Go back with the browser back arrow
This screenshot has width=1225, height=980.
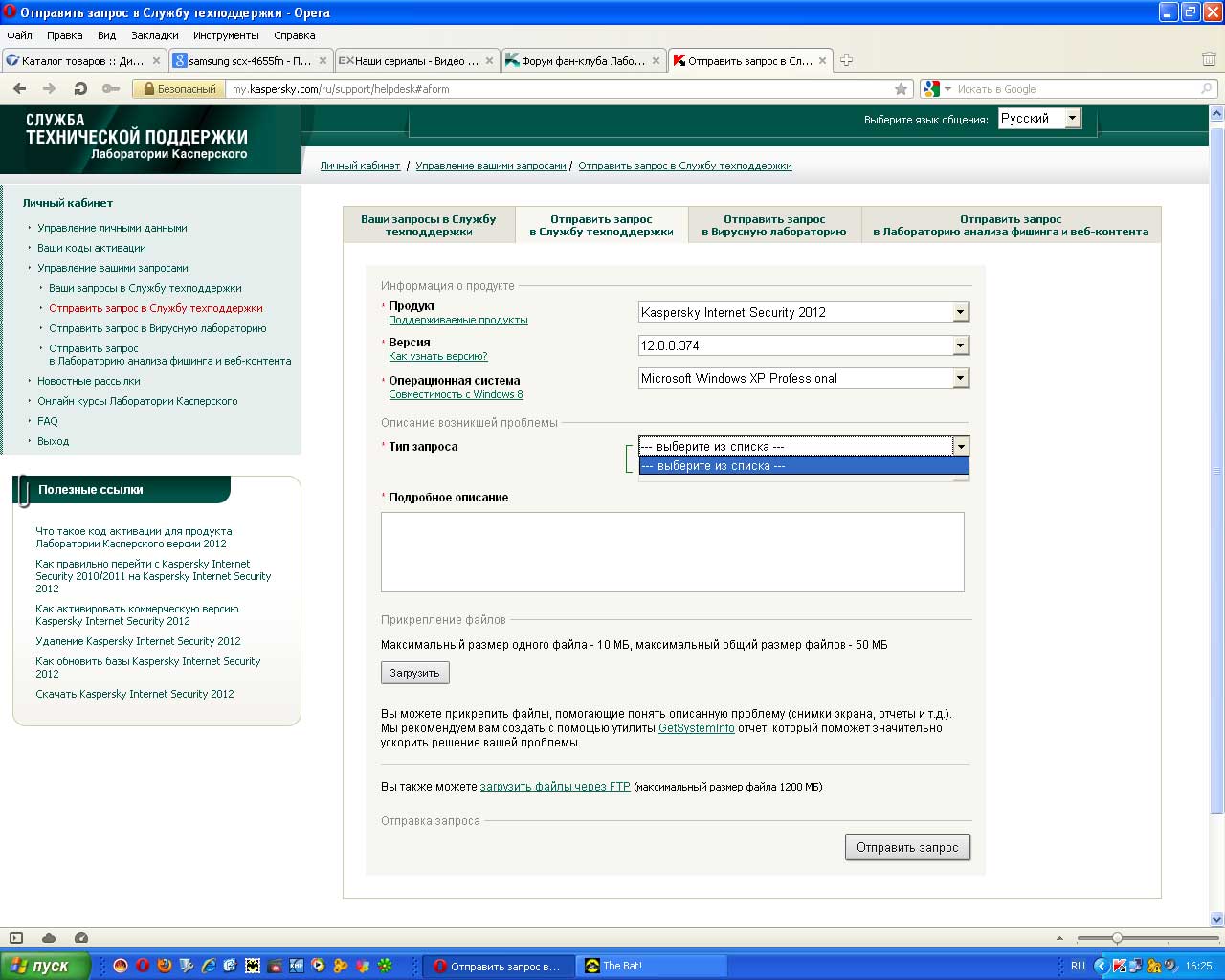coord(19,89)
